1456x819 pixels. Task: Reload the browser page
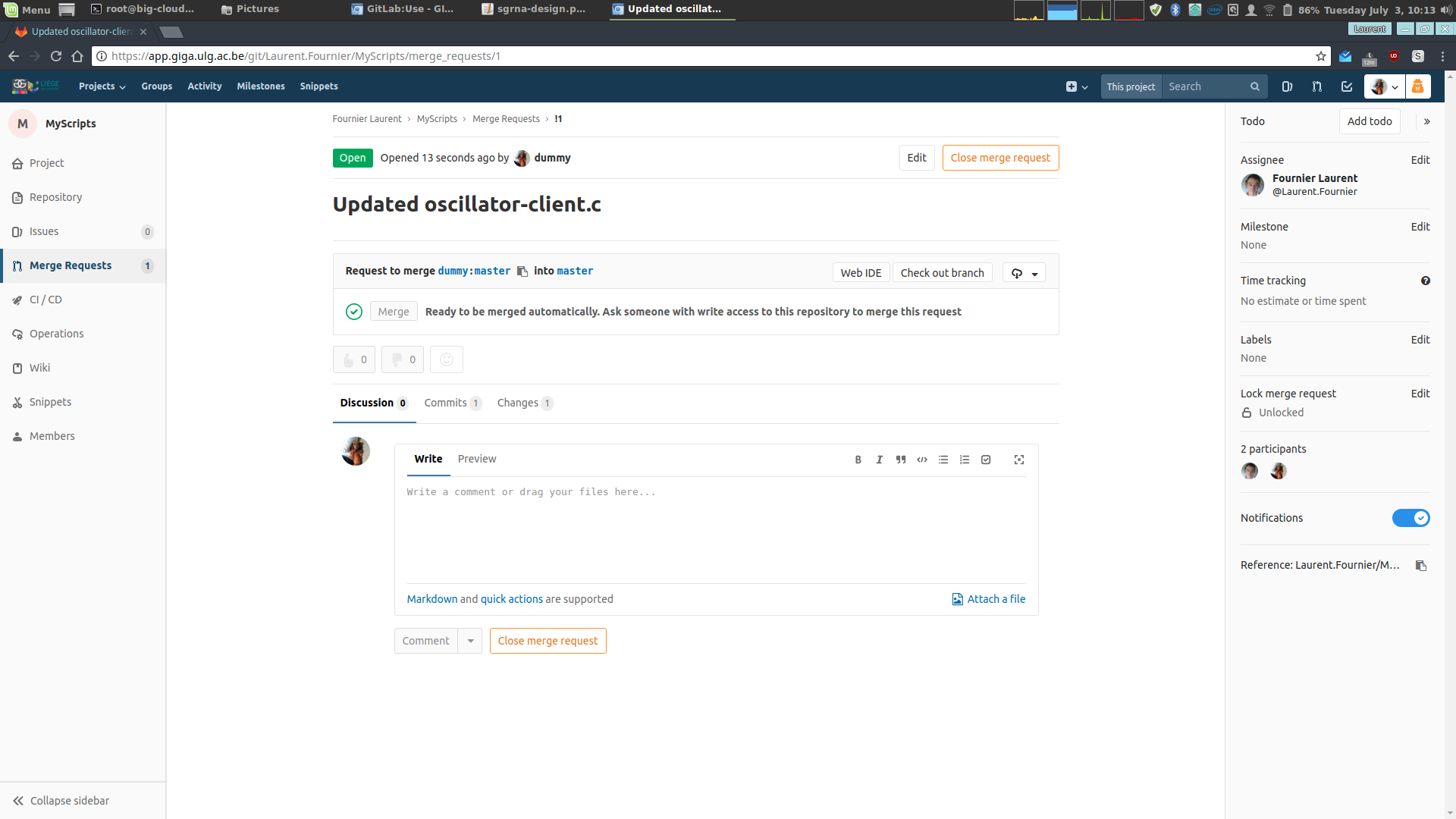tap(55, 56)
